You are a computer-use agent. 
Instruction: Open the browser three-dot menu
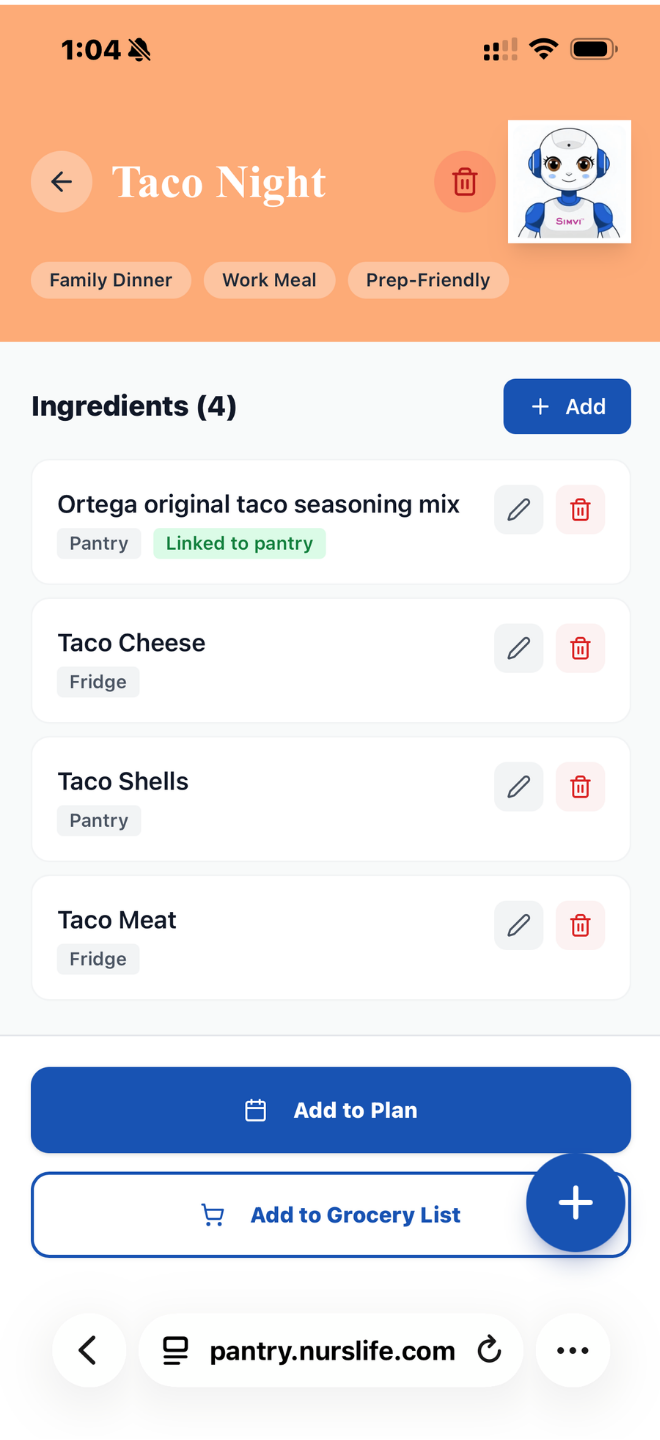tap(572, 1350)
